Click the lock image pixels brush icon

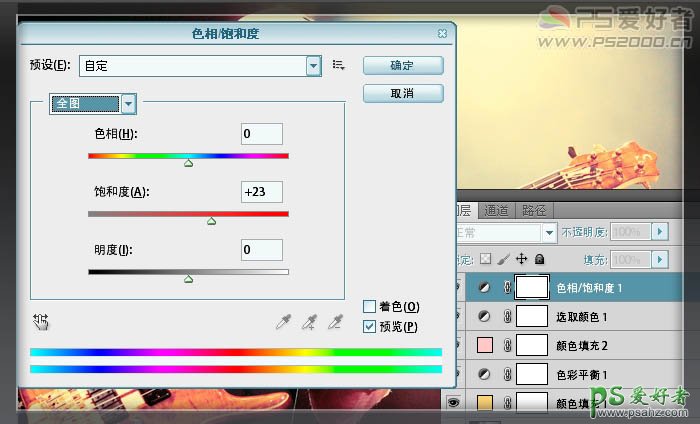[503, 259]
